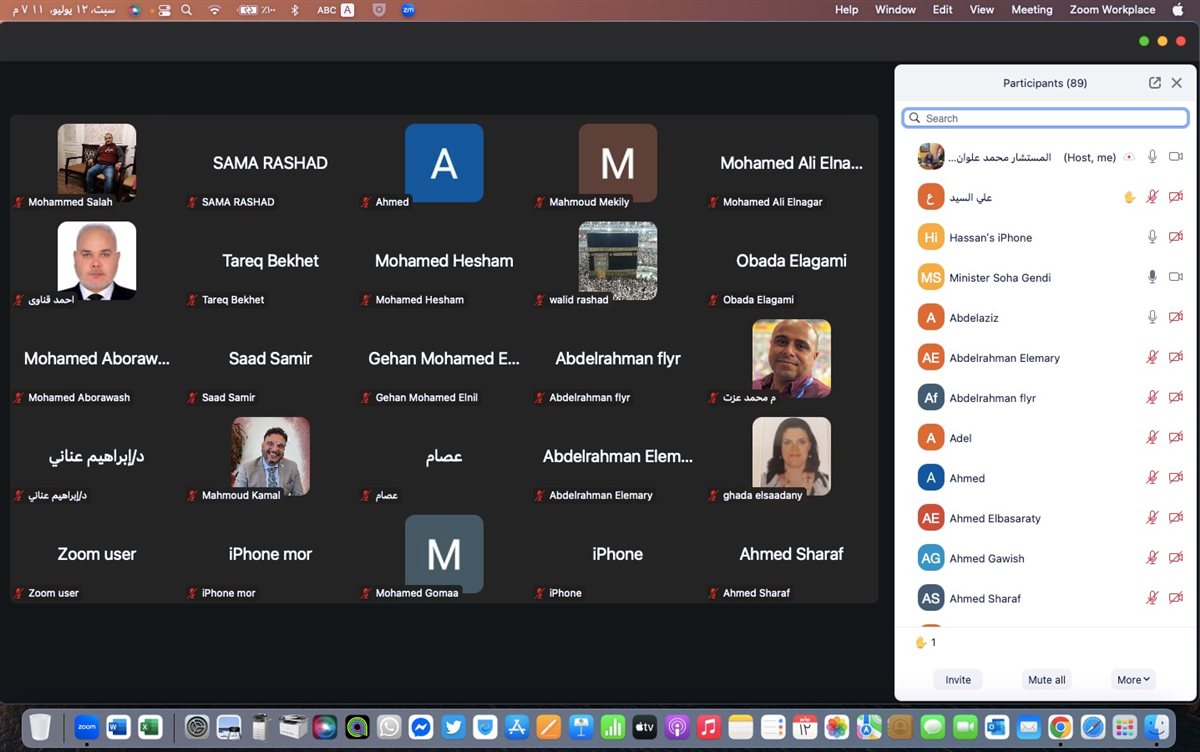Click Ahmed Elbasaraty's video-off icon
The width and height of the screenshot is (1200, 752).
point(1176,518)
